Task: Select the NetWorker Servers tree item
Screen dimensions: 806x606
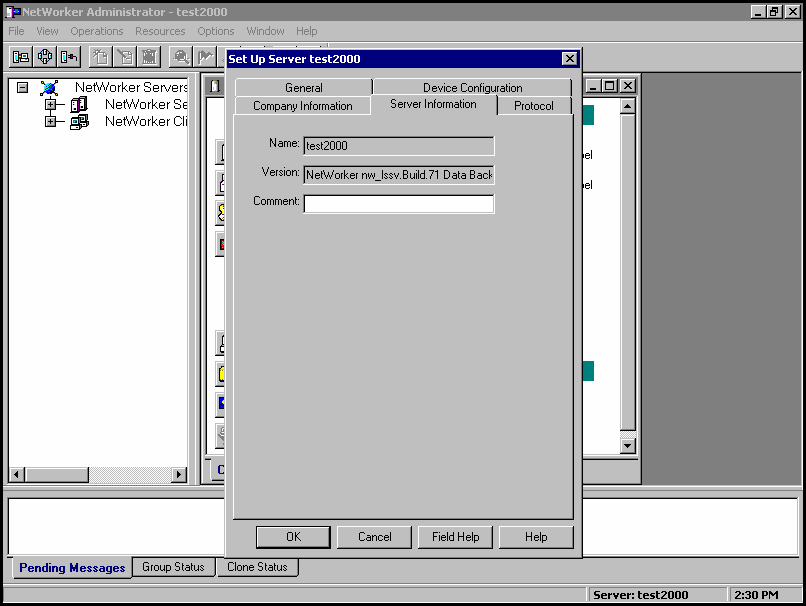Action: 131,87
